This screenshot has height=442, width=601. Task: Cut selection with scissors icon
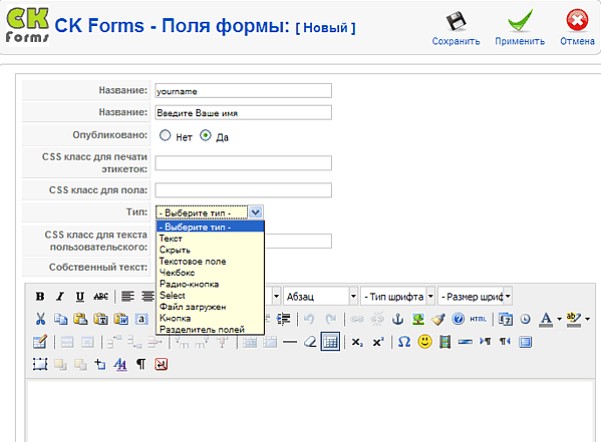coord(40,319)
